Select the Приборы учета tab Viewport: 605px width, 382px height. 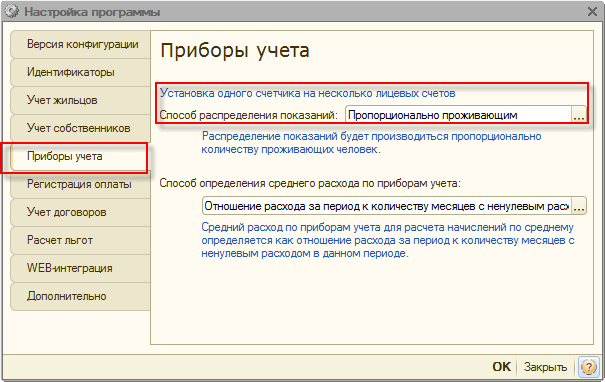pos(79,156)
